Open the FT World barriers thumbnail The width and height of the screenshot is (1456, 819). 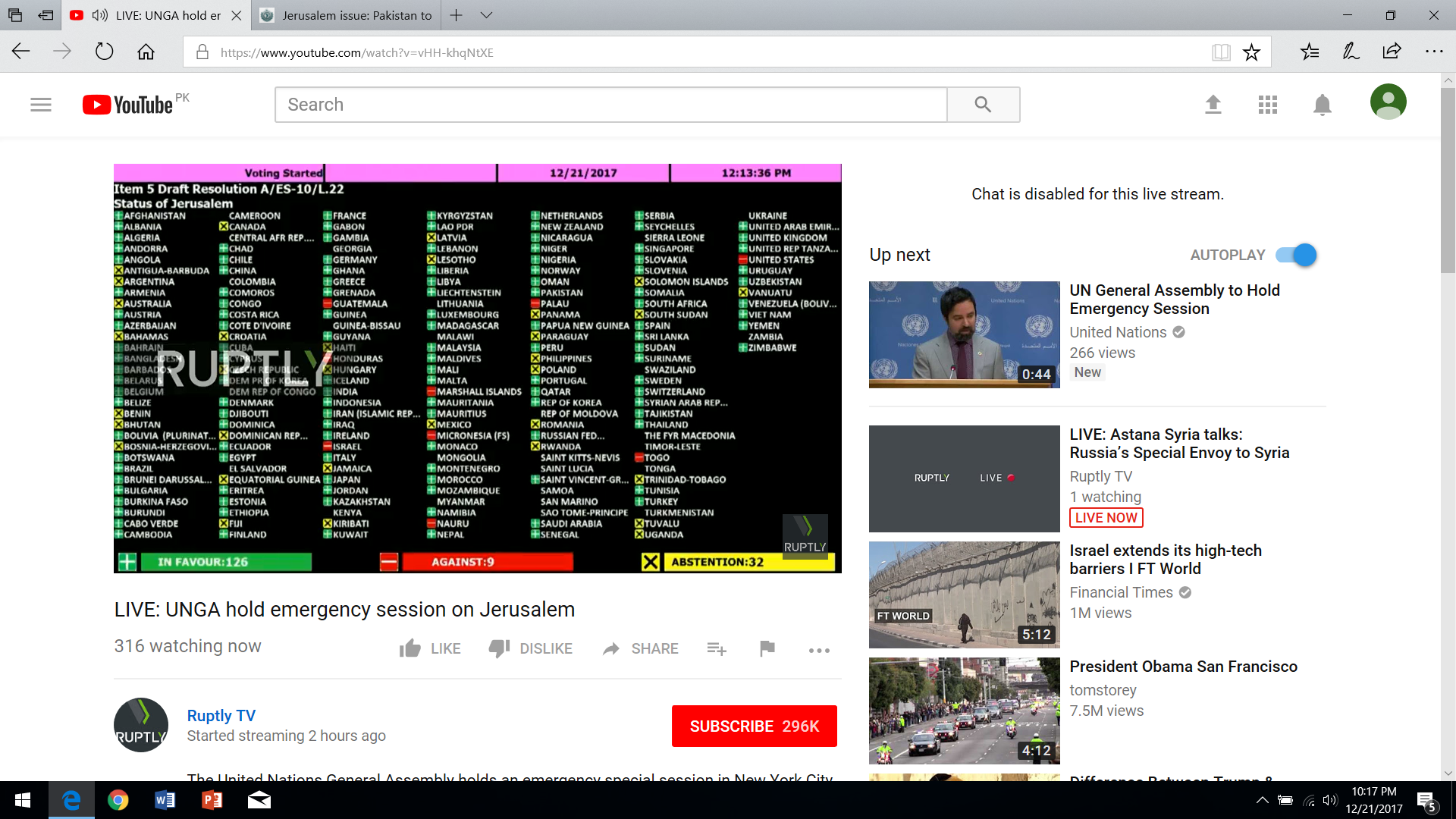pyautogui.click(x=965, y=595)
